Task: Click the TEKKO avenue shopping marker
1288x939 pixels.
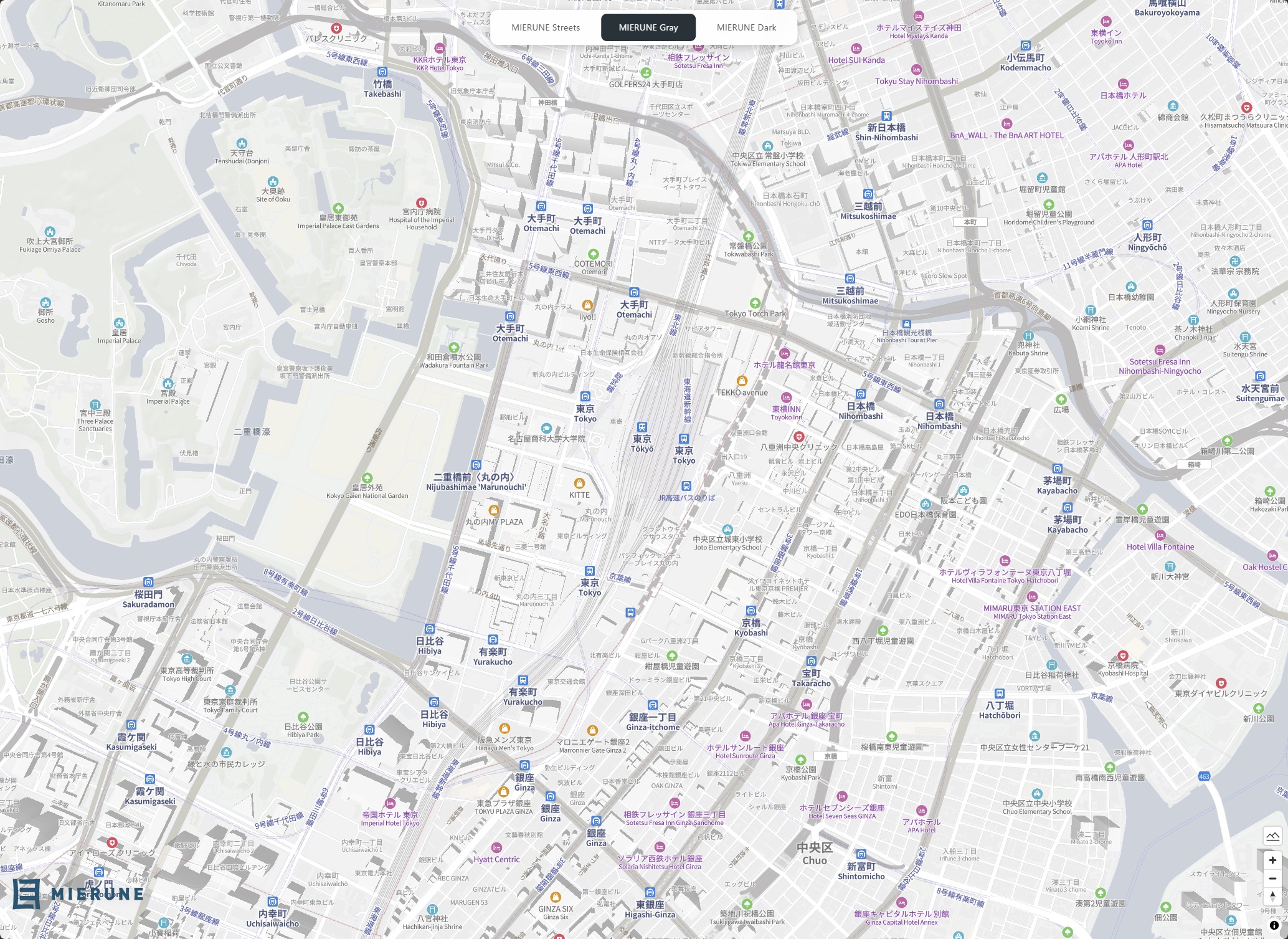Action: [x=742, y=381]
